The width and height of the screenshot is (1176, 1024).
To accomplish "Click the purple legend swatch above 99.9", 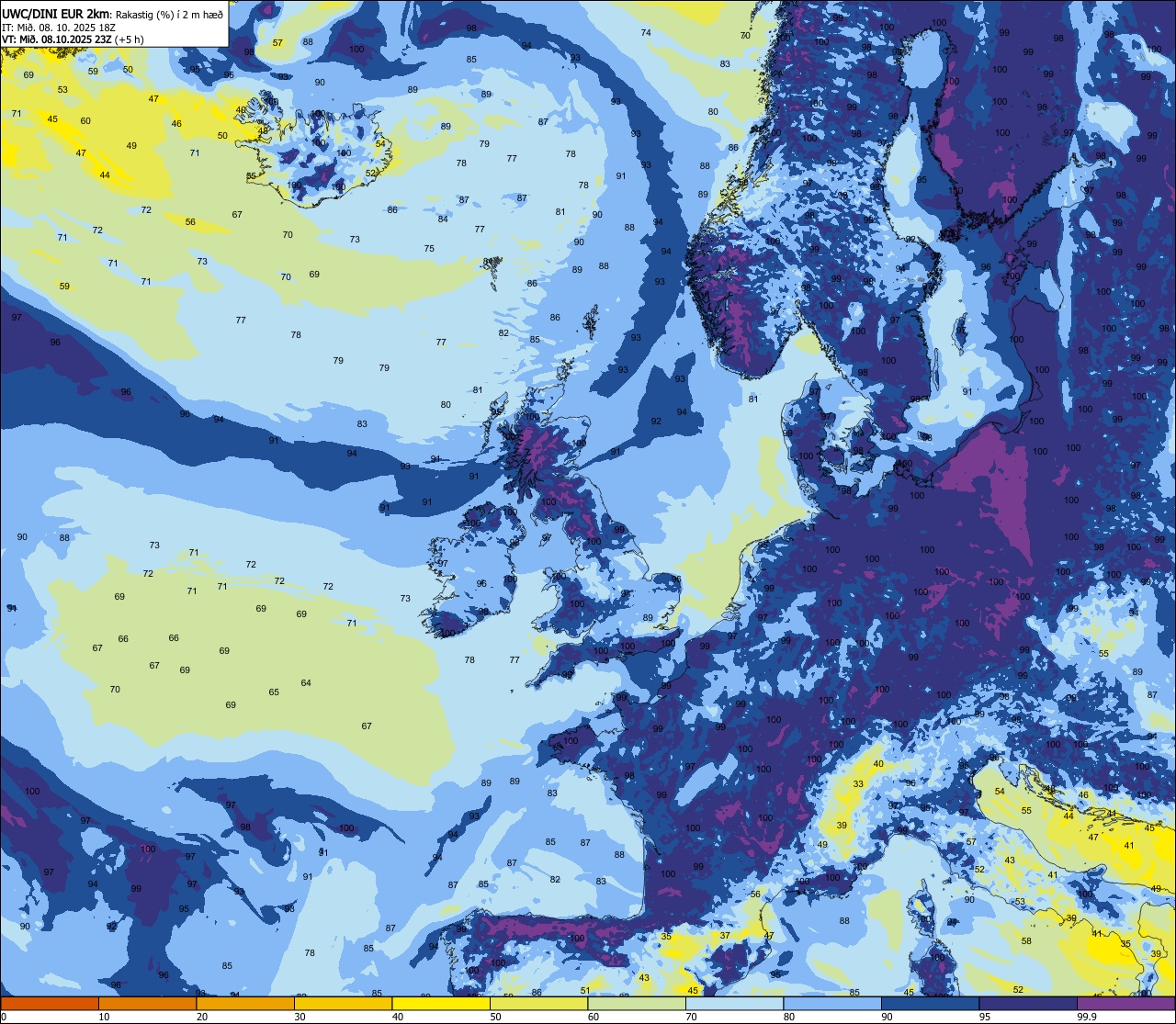I will point(1125,1003).
